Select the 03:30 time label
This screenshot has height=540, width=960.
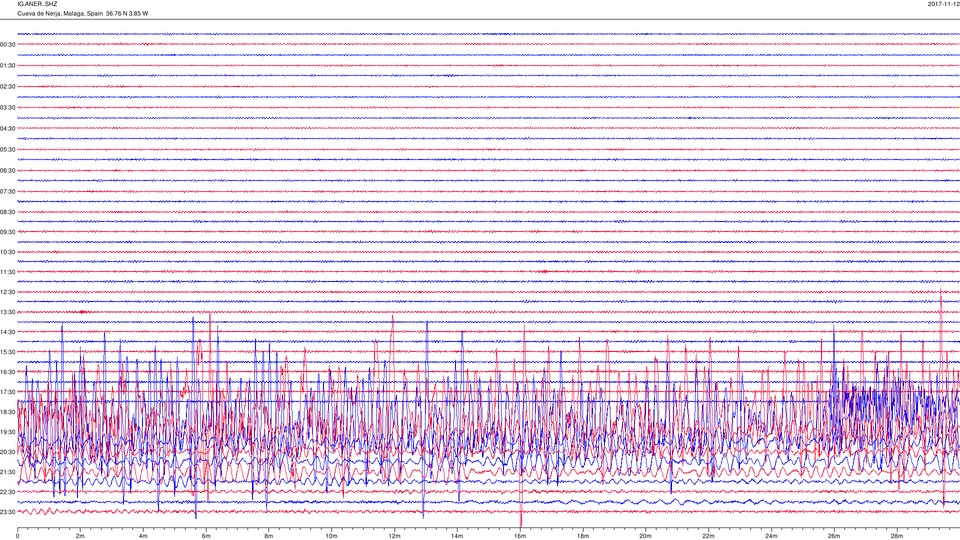click(x=8, y=108)
